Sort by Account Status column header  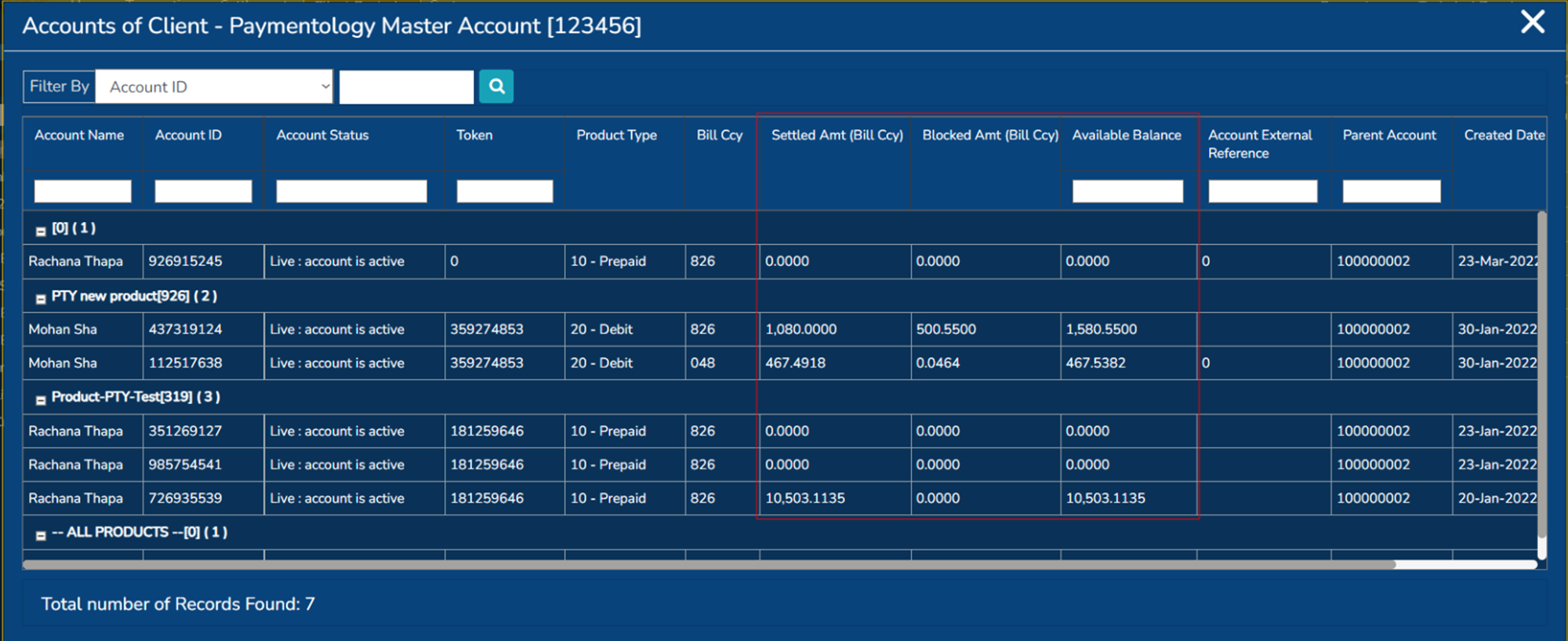[322, 135]
